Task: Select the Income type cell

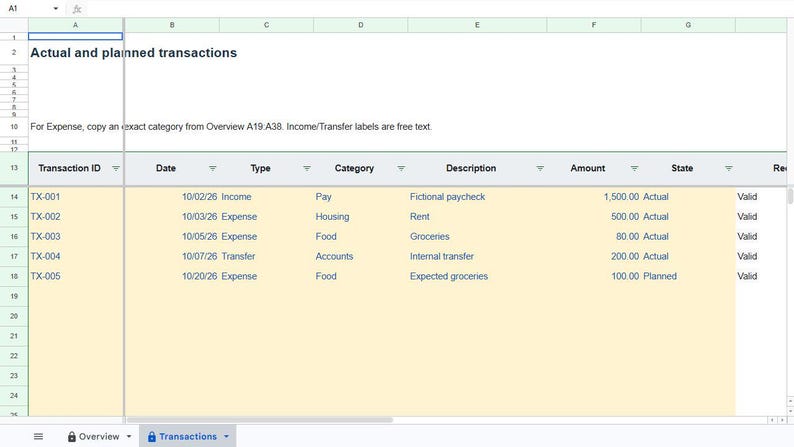Action: [x=266, y=196]
